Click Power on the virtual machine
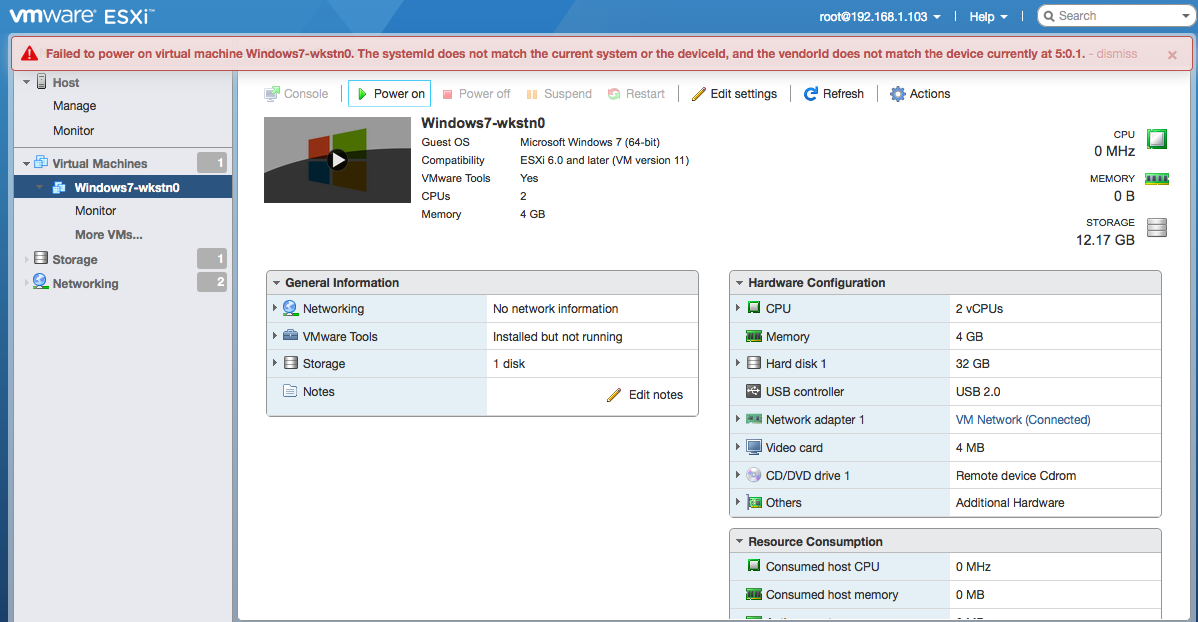 (x=389, y=93)
